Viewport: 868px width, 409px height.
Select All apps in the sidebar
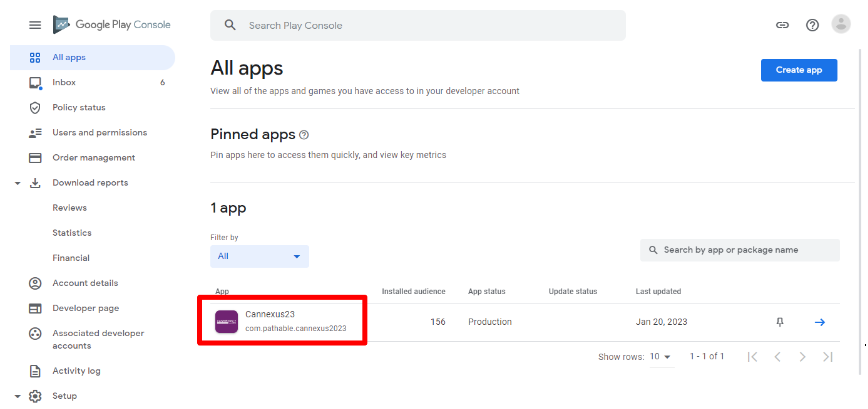pyautogui.click(x=92, y=58)
